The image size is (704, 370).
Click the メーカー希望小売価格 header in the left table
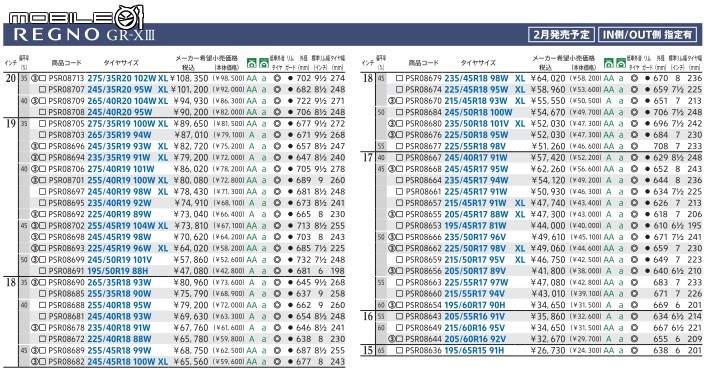[x=207, y=58]
